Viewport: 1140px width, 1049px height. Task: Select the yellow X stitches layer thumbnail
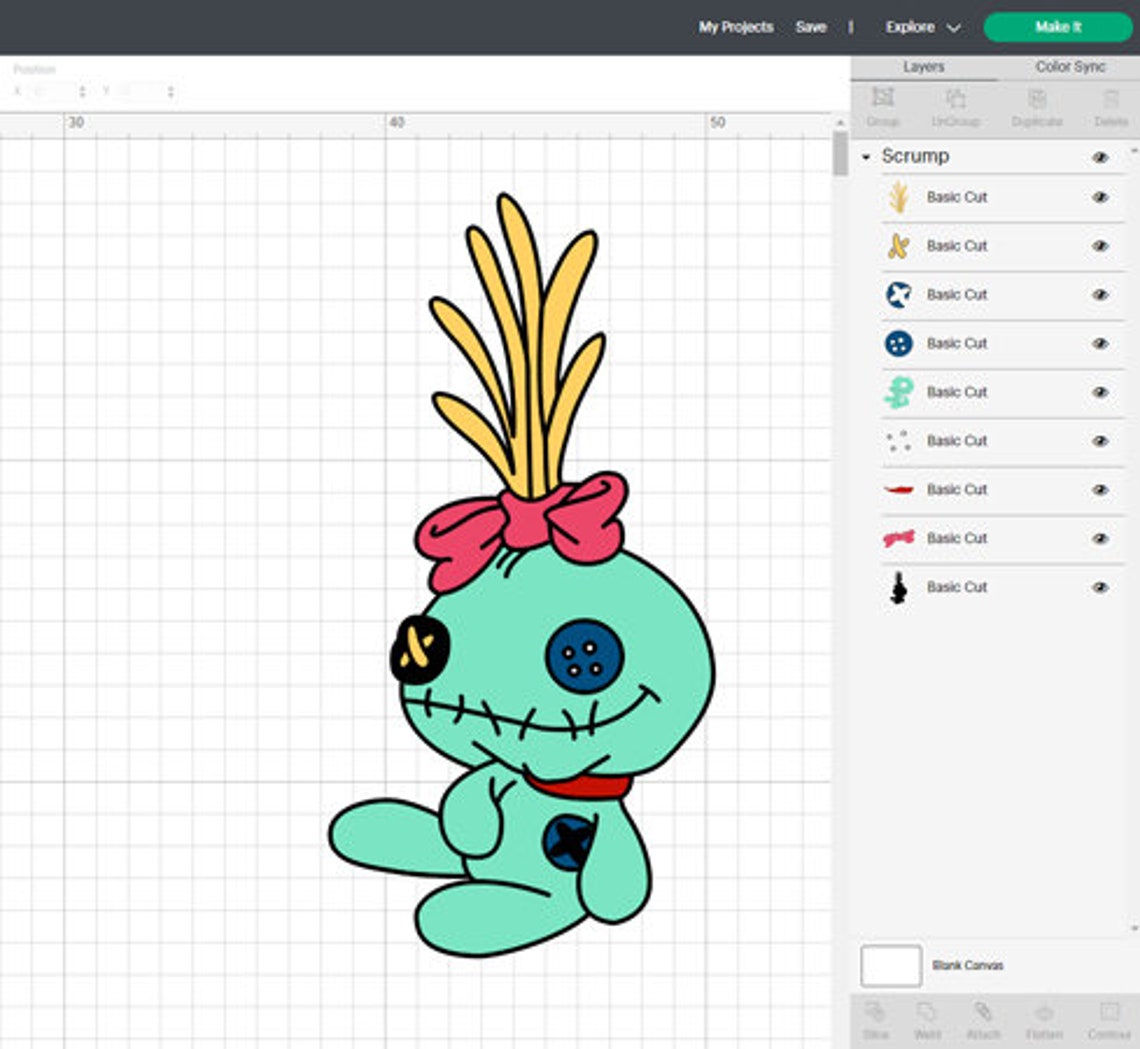899,246
